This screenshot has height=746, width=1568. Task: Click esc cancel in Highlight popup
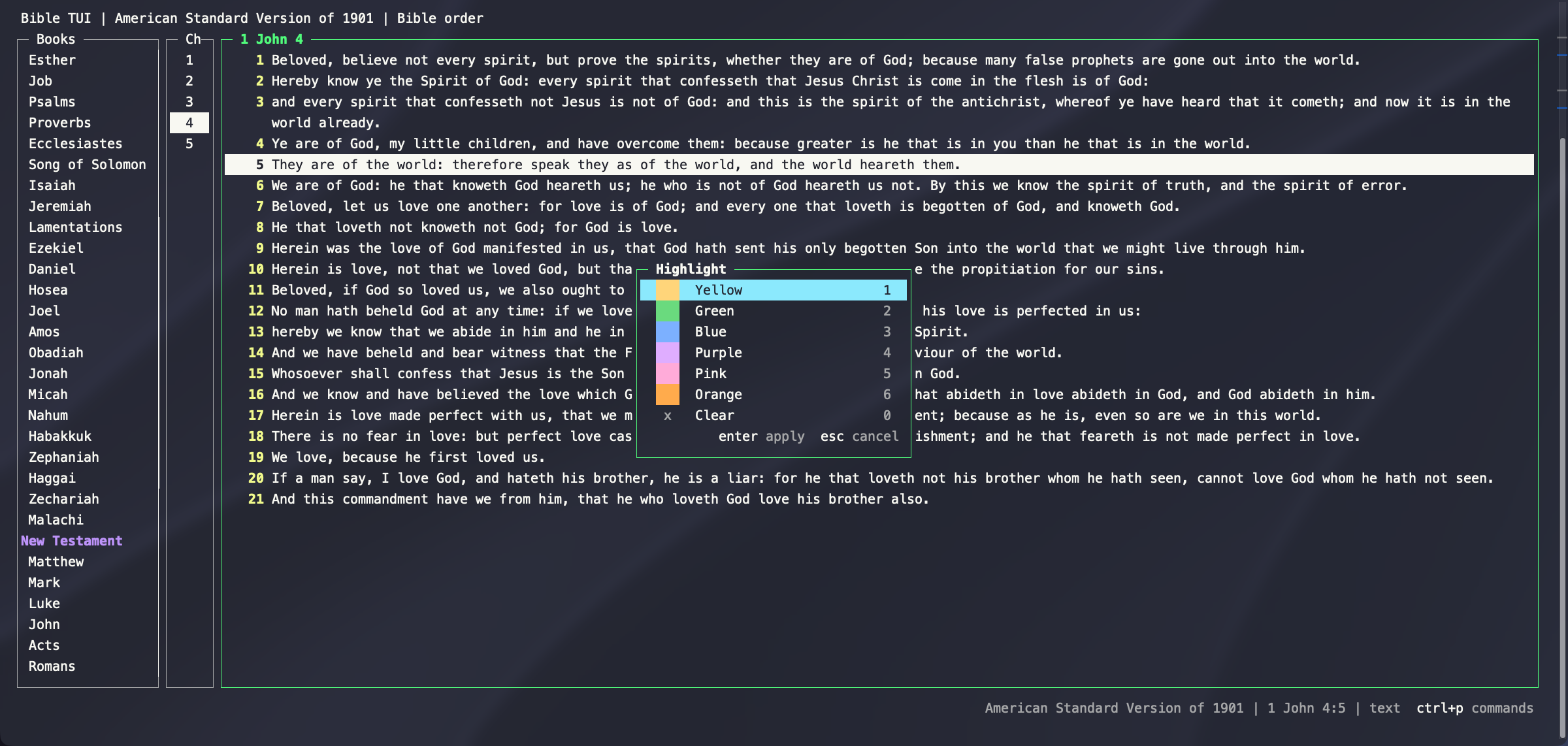tap(859, 436)
